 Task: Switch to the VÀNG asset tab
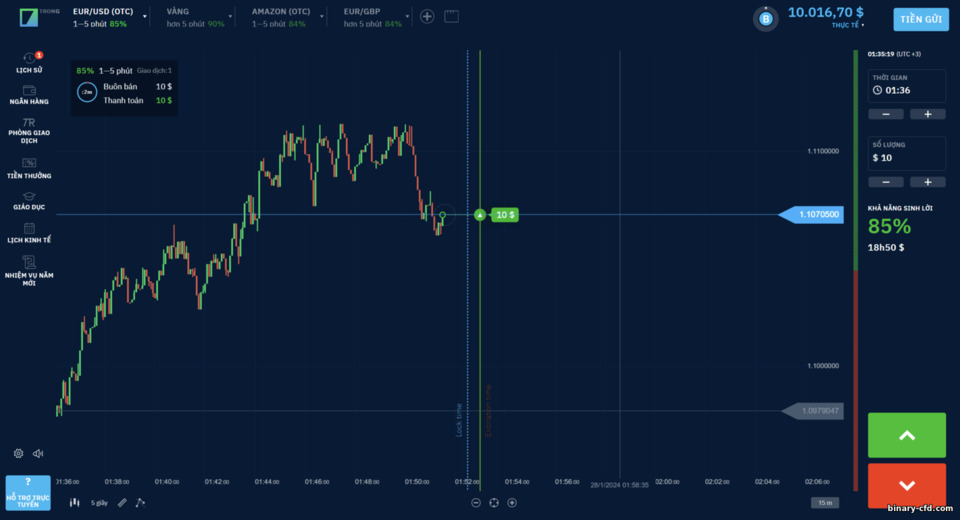(196, 17)
